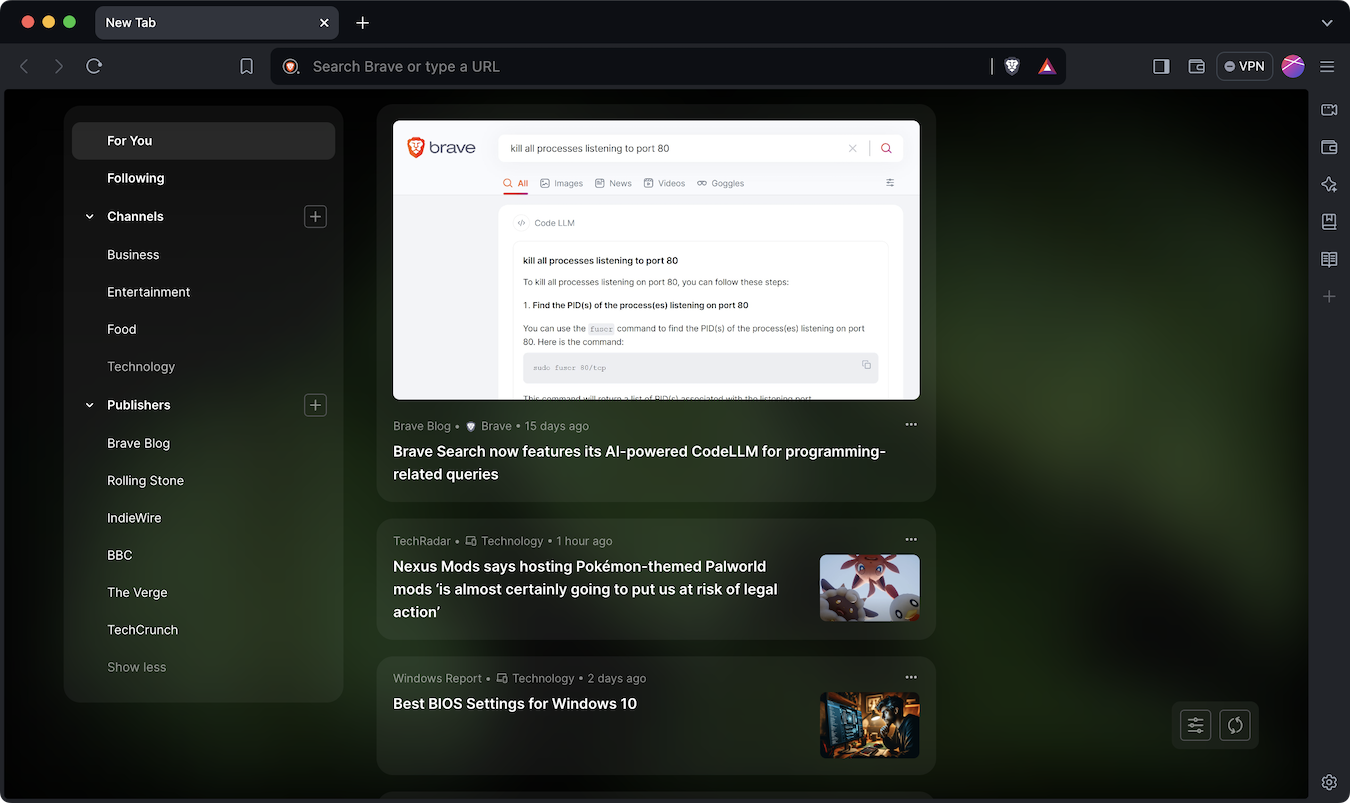Click the Windows Report source label
This screenshot has width=1350, height=803.
pos(437,678)
